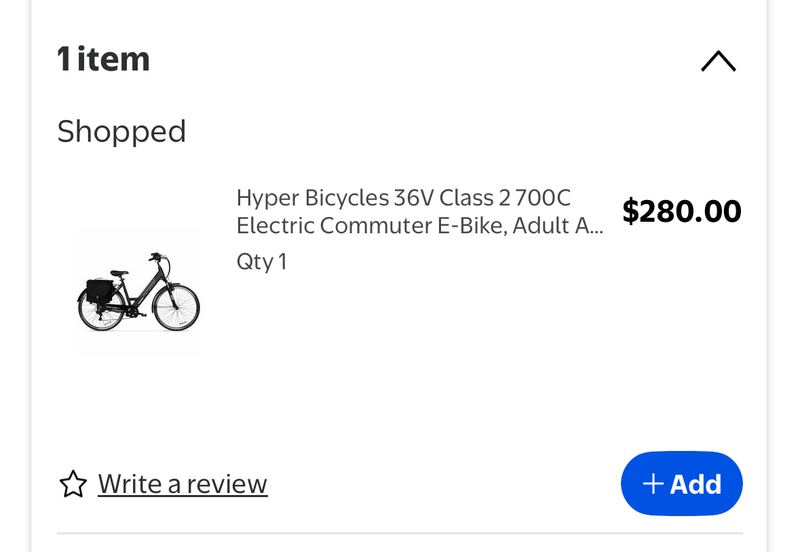Click the Qty 1 label
The image size is (800, 552).
pyautogui.click(x=262, y=262)
